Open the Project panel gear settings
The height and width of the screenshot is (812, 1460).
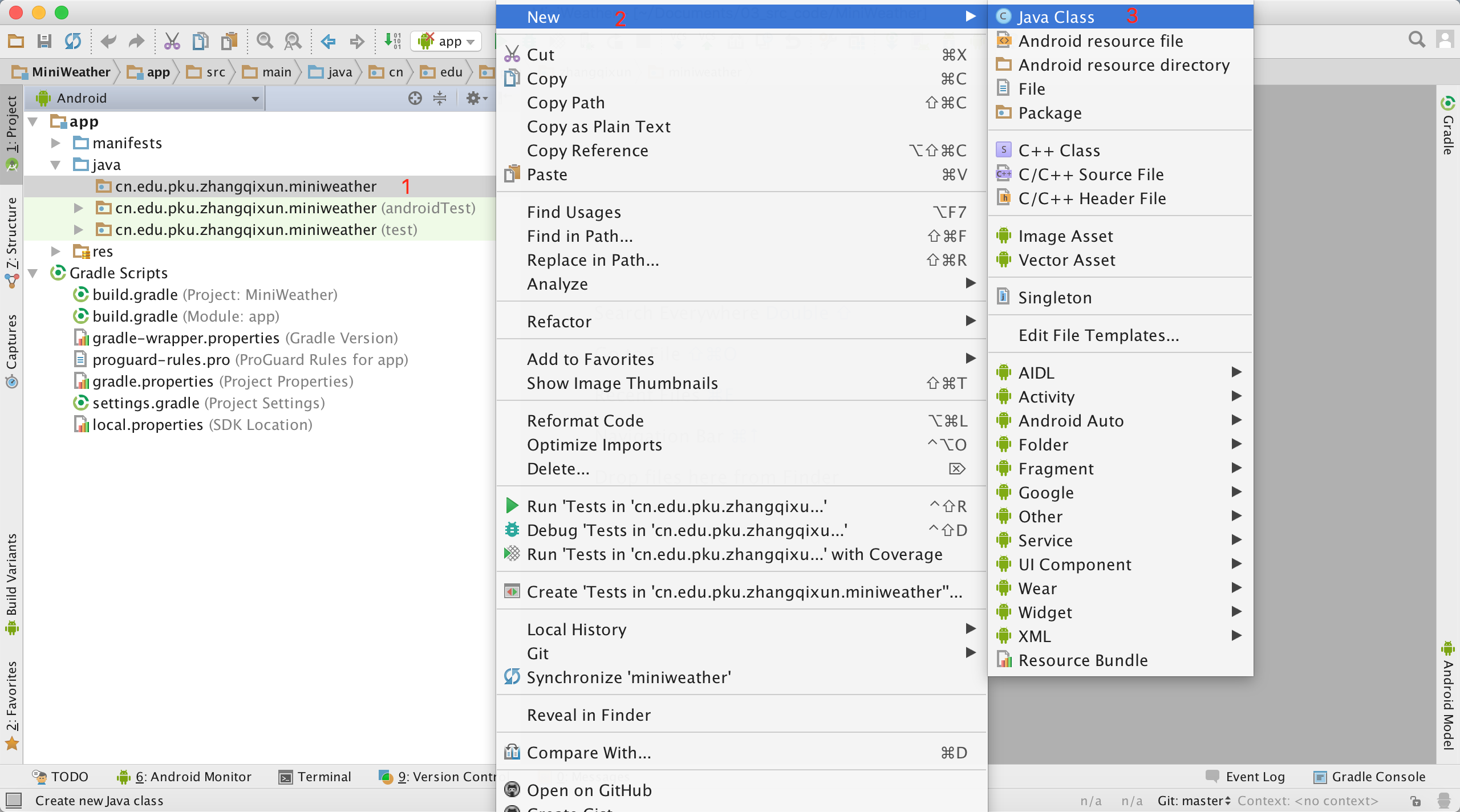click(477, 98)
